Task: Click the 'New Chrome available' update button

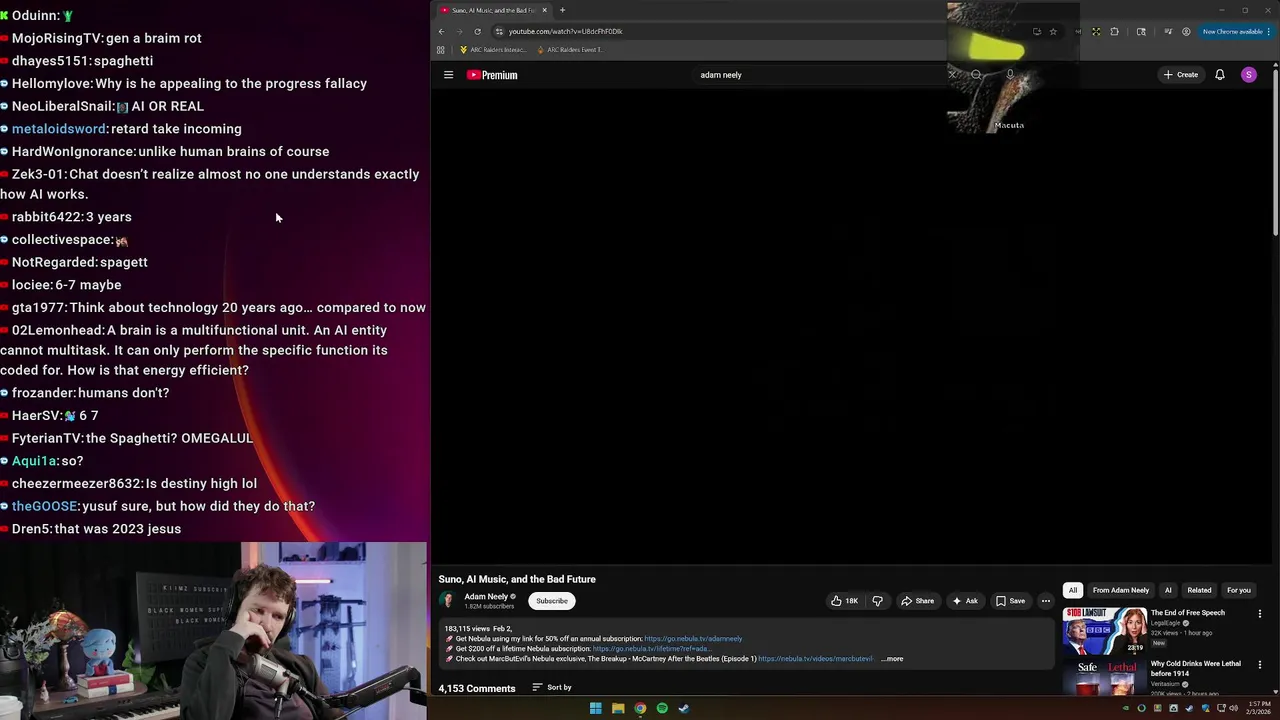Action: tap(1235, 31)
